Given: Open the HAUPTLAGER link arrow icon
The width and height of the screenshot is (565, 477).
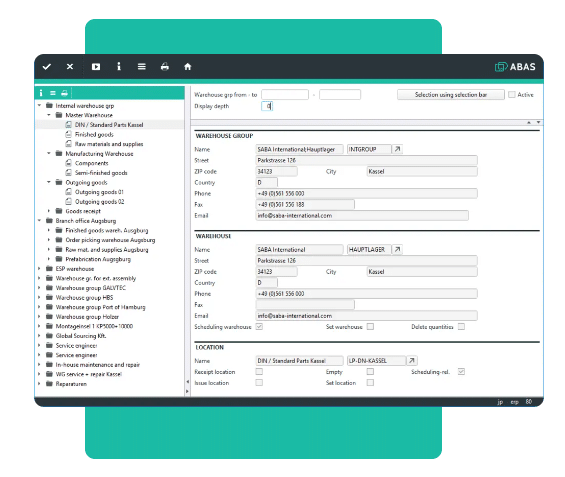Looking at the screenshot, I should 397,249.
